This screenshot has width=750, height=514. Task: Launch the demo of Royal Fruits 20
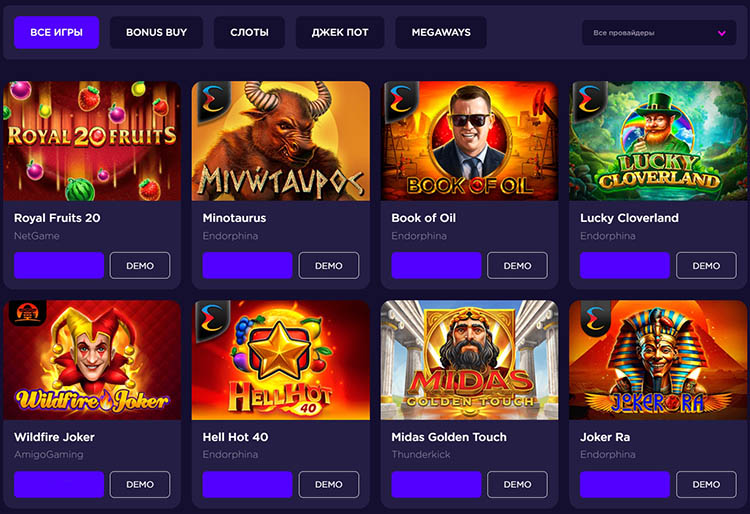coord(140,265)
